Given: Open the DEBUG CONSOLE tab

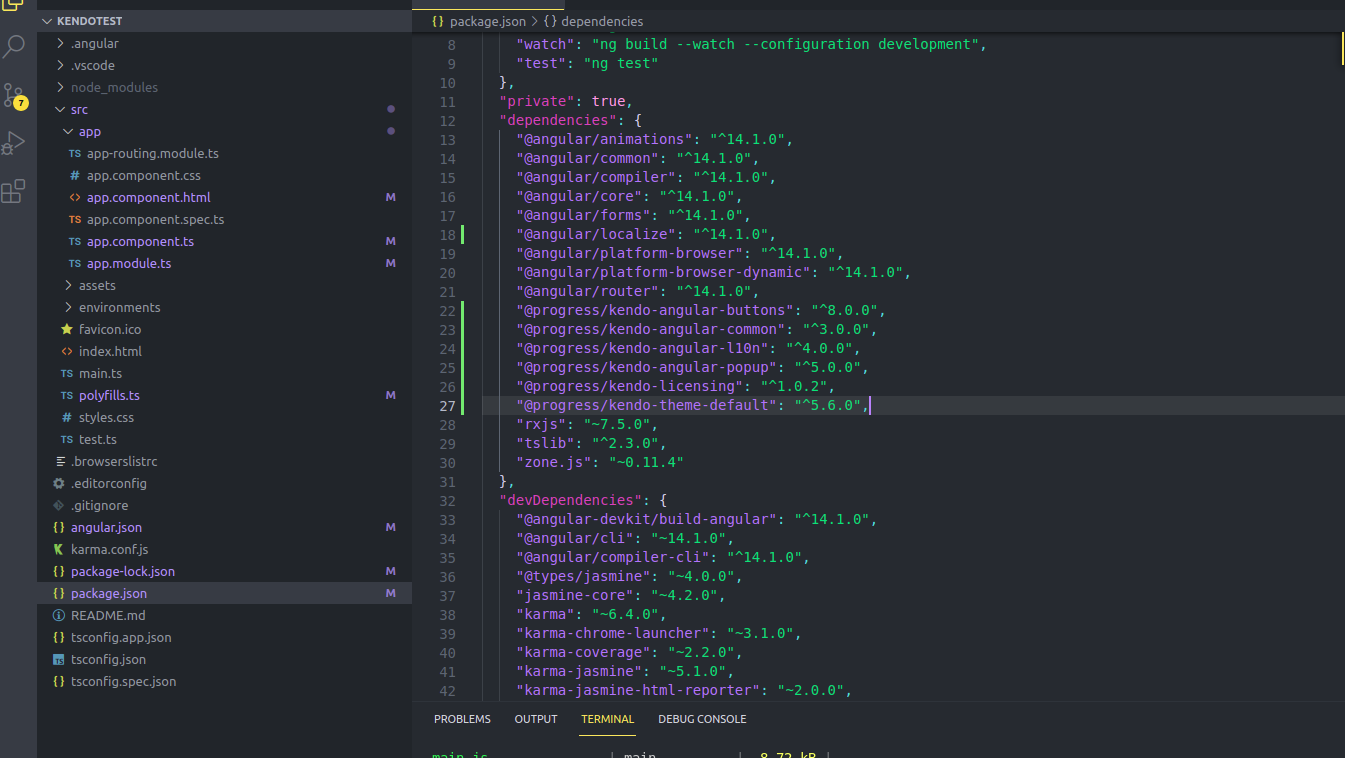Looking at the screenshot, I should point(702,719).
